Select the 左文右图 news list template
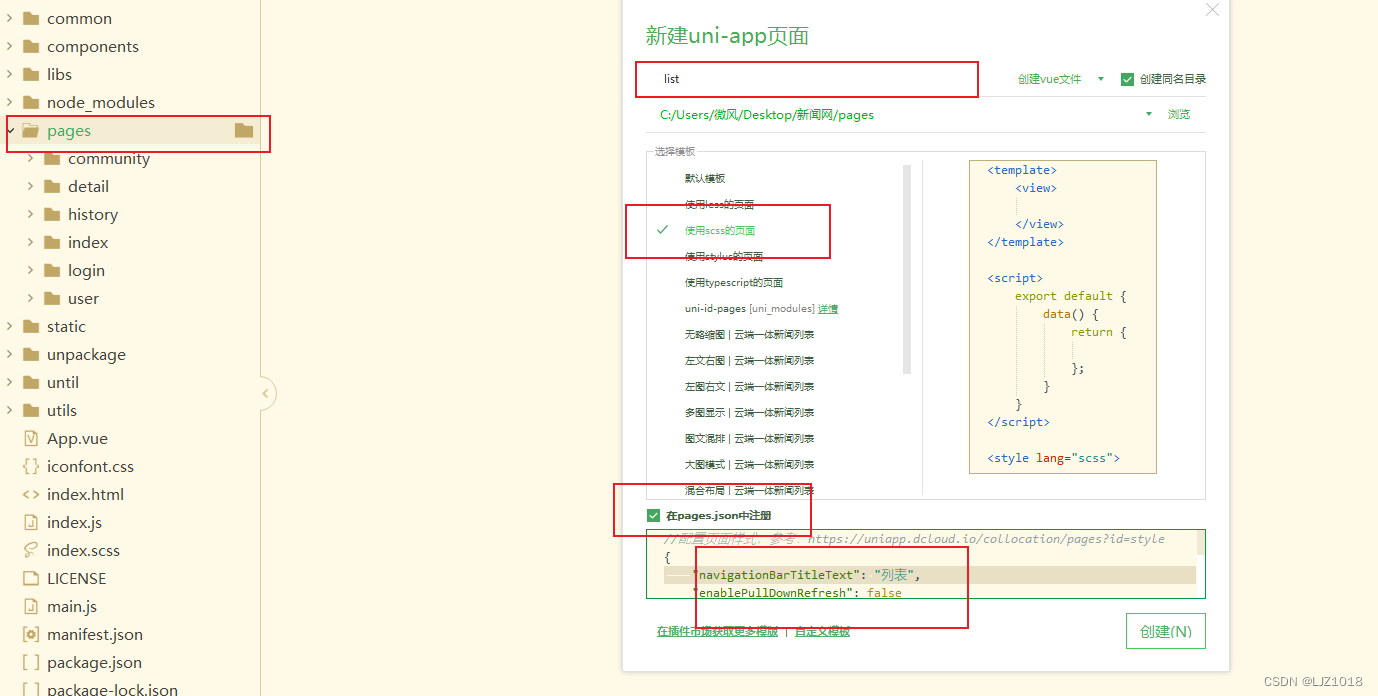Image resolution: width=1378 pixels, height=696 pixels. (749, 360)
